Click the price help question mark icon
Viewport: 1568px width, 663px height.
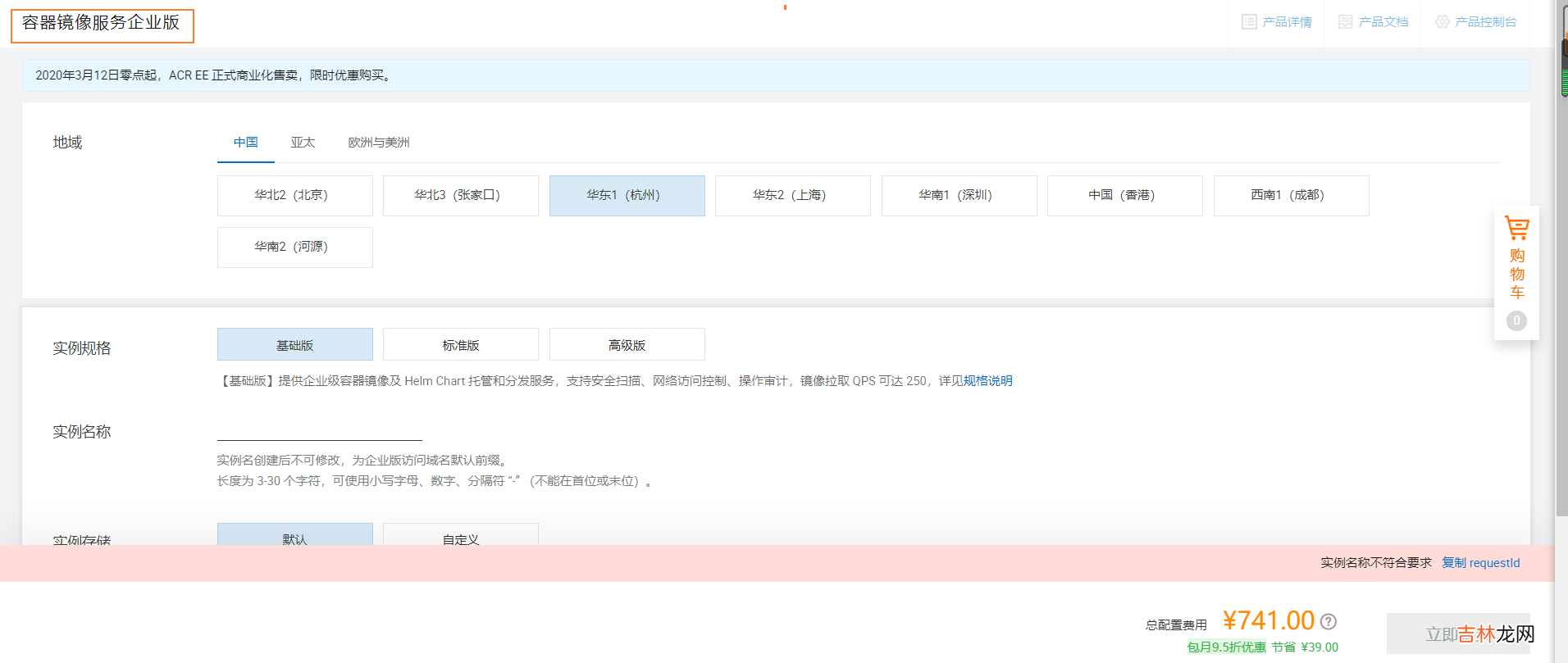(1329, 622)
